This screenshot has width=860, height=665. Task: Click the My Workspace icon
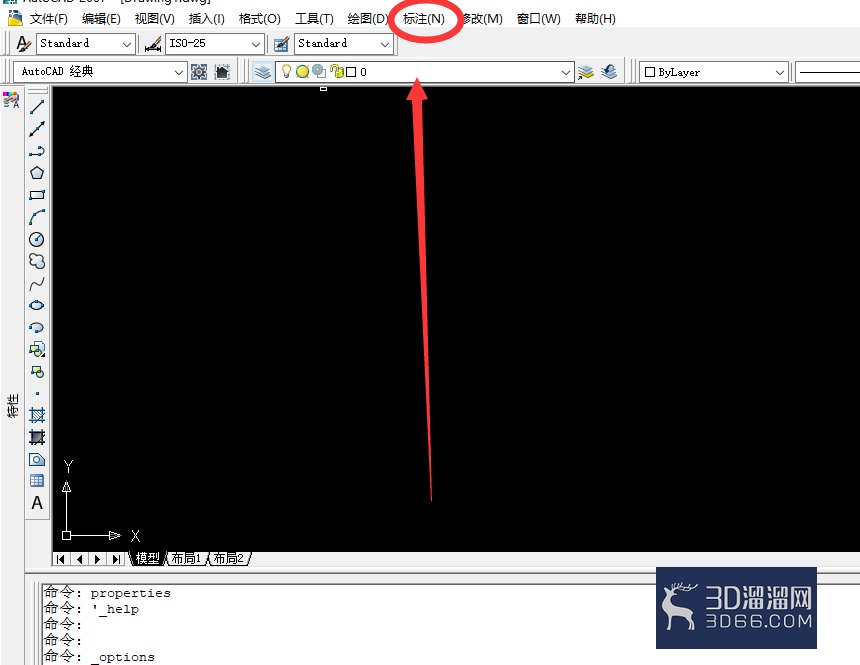222,72
